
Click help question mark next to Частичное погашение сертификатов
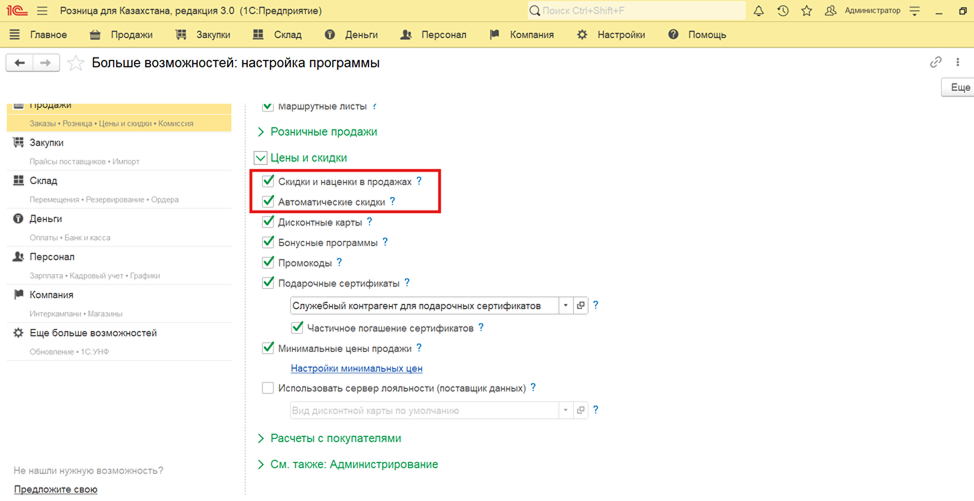coord(481,327)
